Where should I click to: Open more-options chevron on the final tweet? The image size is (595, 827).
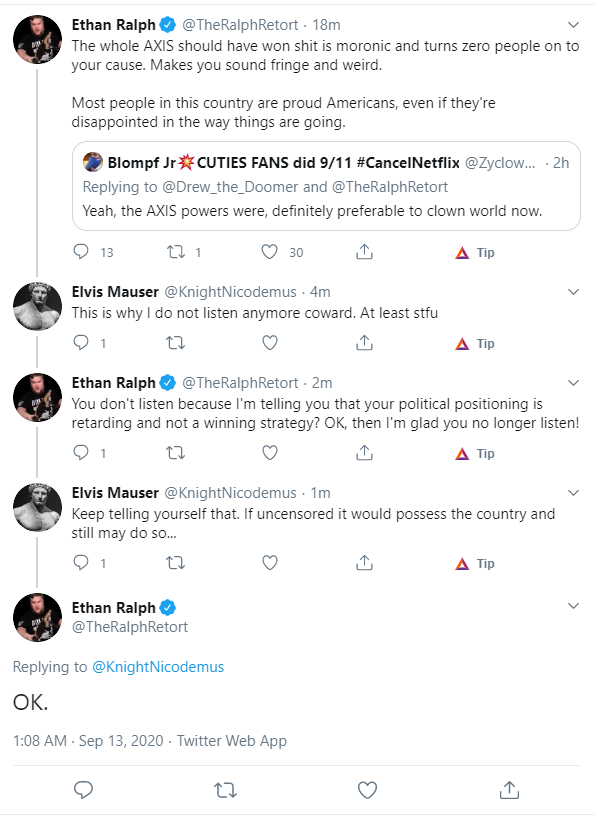(x=573, y=605)
